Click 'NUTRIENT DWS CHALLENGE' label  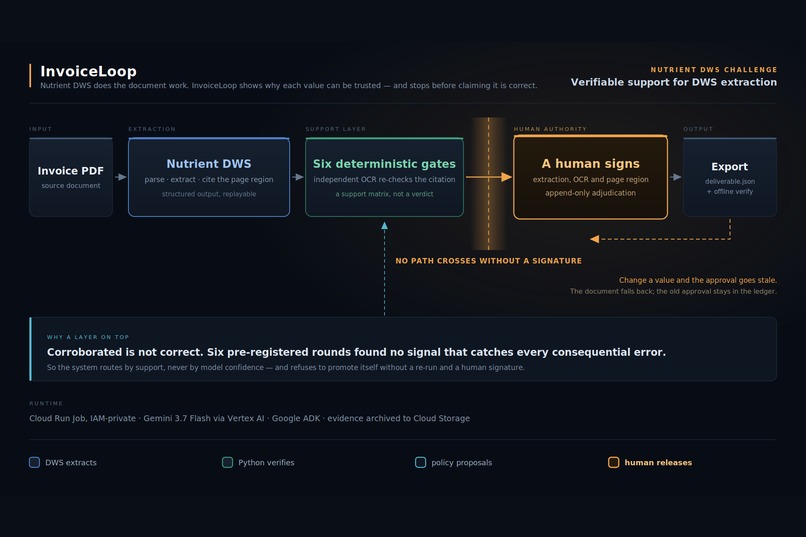[714, 69]
